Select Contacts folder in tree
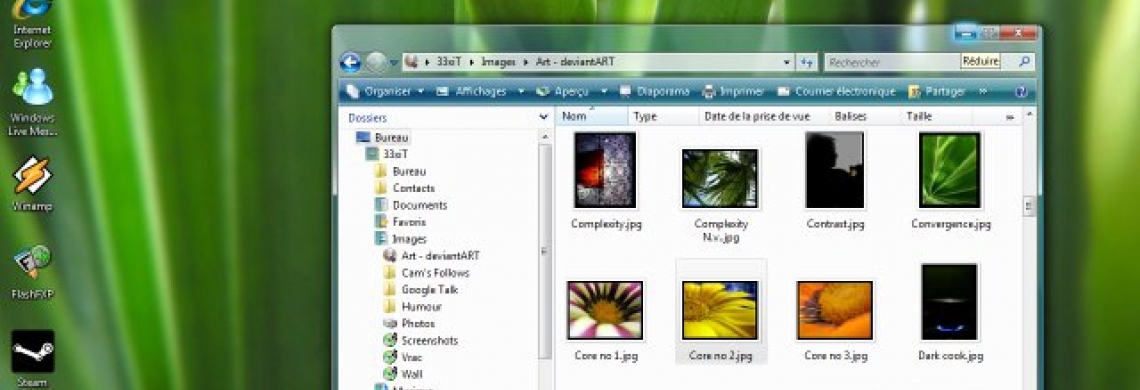Image resolution: width=1140 pixels, height=390 pixels. (404, 188)
